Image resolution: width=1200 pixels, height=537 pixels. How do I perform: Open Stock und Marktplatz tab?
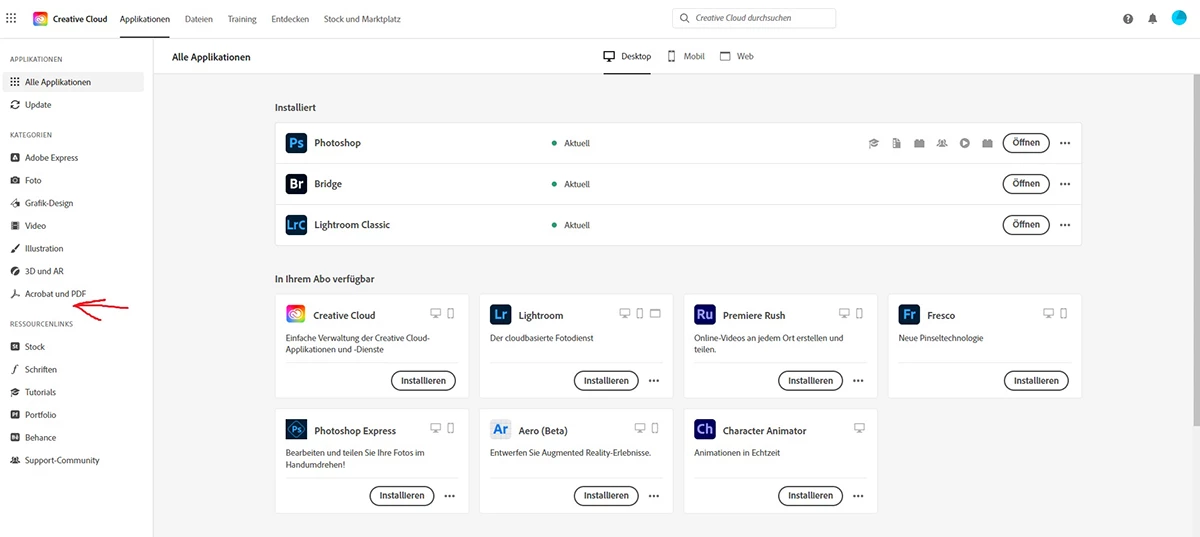point(362,19)
